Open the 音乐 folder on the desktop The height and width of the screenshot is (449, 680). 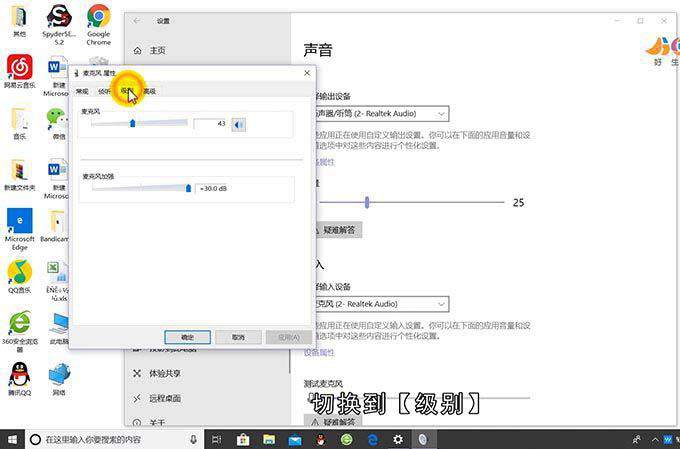click(20, 124)
